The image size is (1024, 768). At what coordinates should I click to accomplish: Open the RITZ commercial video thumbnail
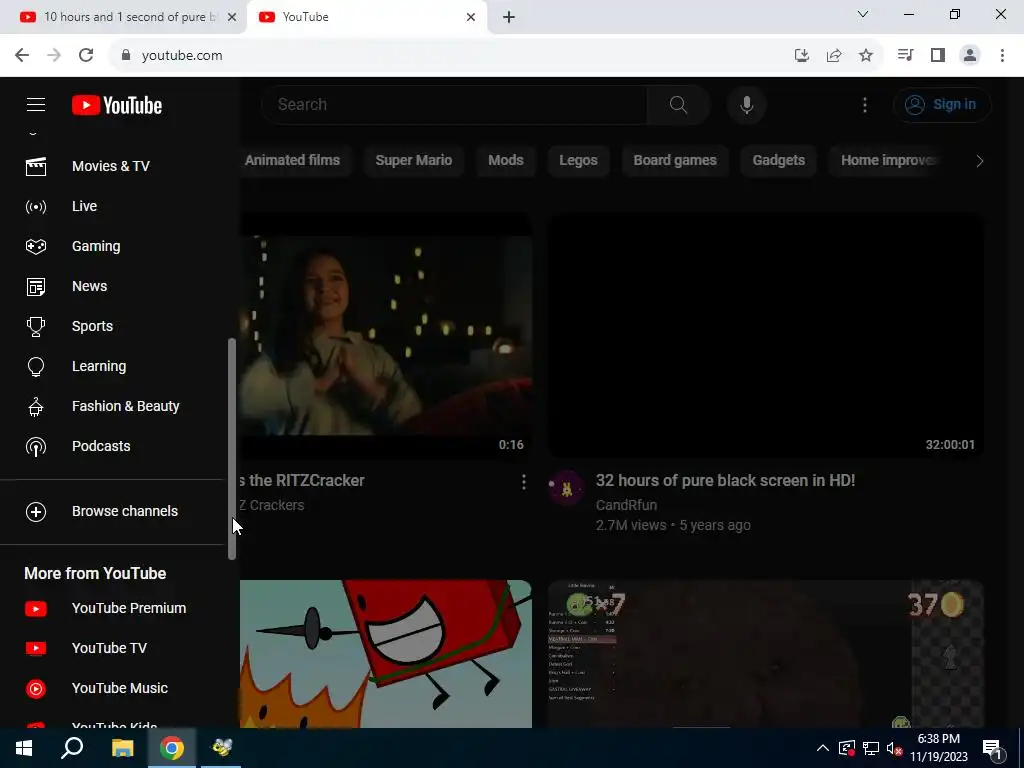pyautogui.click(x=386, y=336)
